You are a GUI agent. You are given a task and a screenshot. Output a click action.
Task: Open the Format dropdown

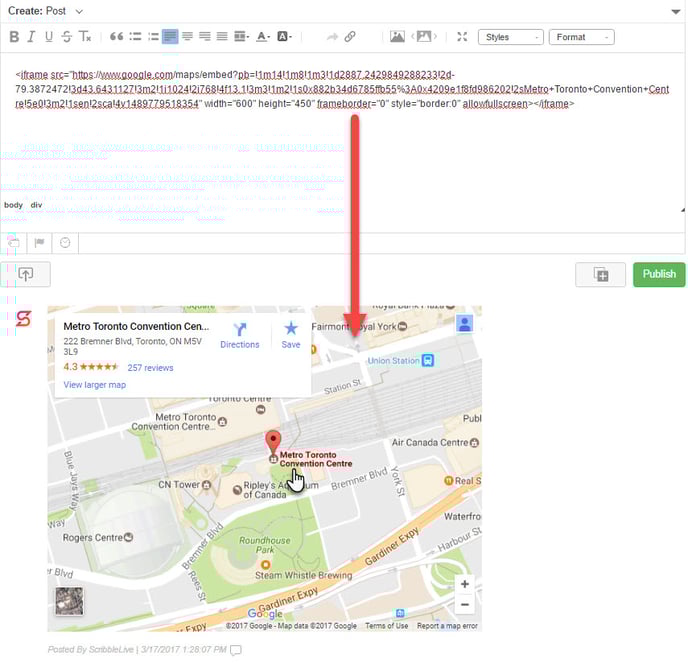pyautogui.click(x=581, y=37)
